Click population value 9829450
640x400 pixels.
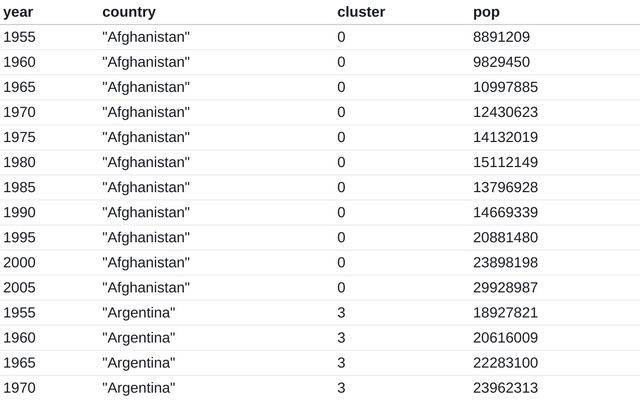pos(501,62)
